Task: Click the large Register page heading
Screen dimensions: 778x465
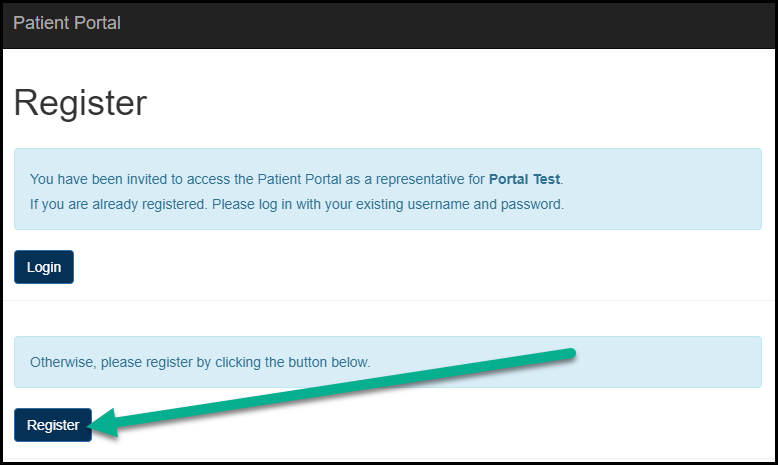Action: click(80, 103)
